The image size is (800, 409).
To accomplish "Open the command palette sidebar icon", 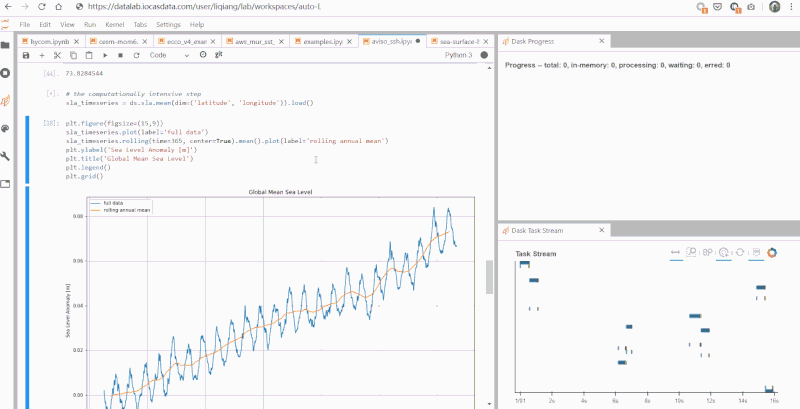I will 5,129.
